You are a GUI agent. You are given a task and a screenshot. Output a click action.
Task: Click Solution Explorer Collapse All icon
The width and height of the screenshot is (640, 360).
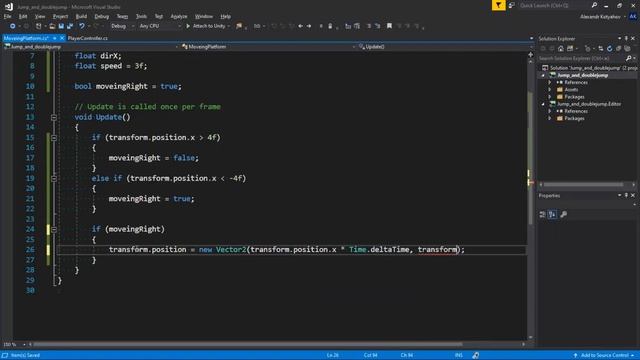618,49
